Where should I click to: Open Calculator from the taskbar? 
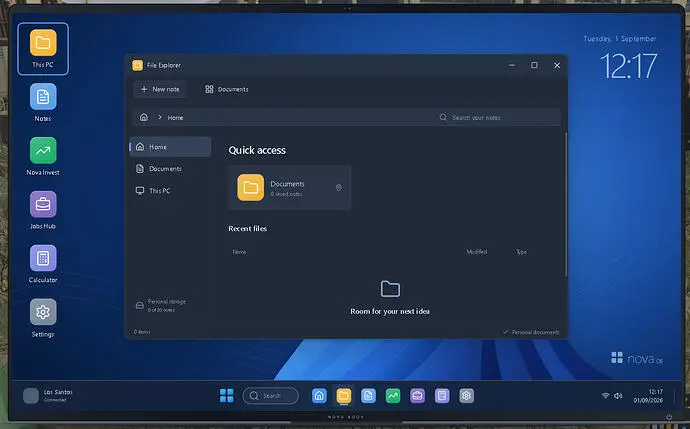tap(442, 396)
